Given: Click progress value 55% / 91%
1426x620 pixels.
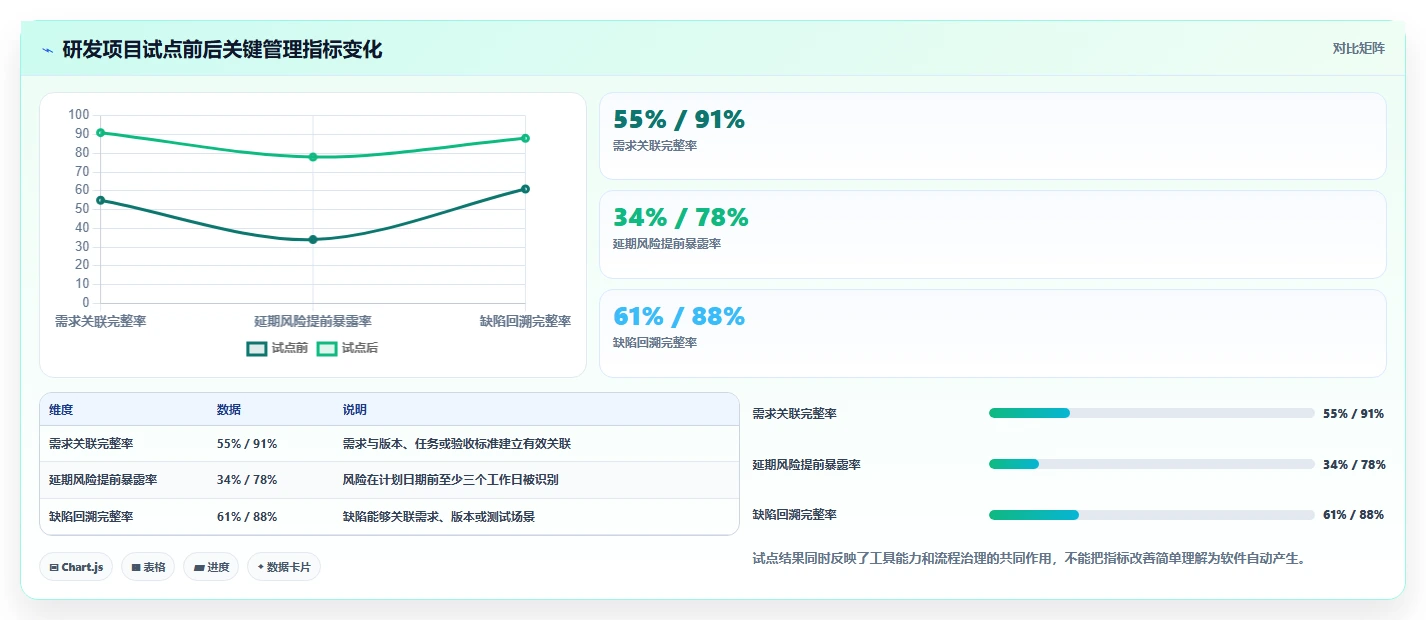Looking at the screenshot, I should [x=1353, y=413].
